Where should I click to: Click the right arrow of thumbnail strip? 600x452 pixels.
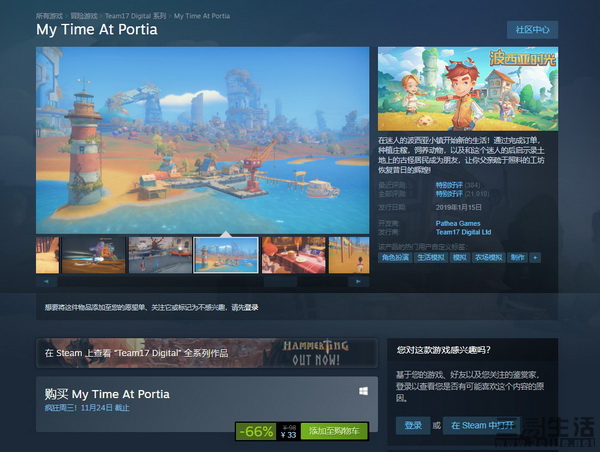pyautogui.click(x=359, y=282)
